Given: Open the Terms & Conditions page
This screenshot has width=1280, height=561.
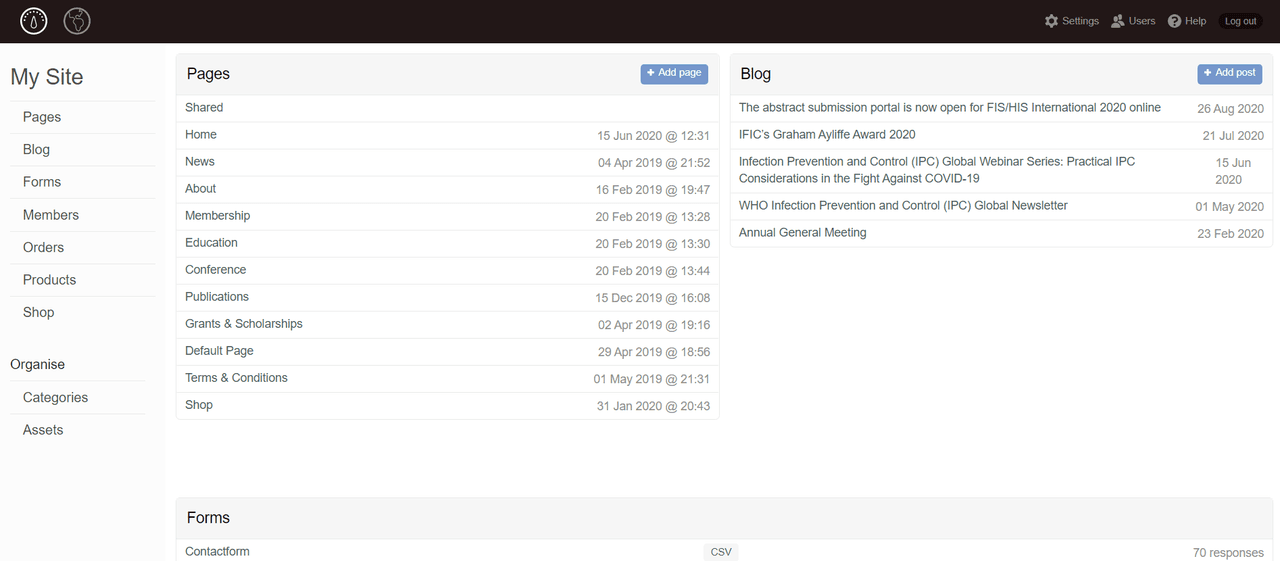Looking at the screenshot, I should 236,378.
